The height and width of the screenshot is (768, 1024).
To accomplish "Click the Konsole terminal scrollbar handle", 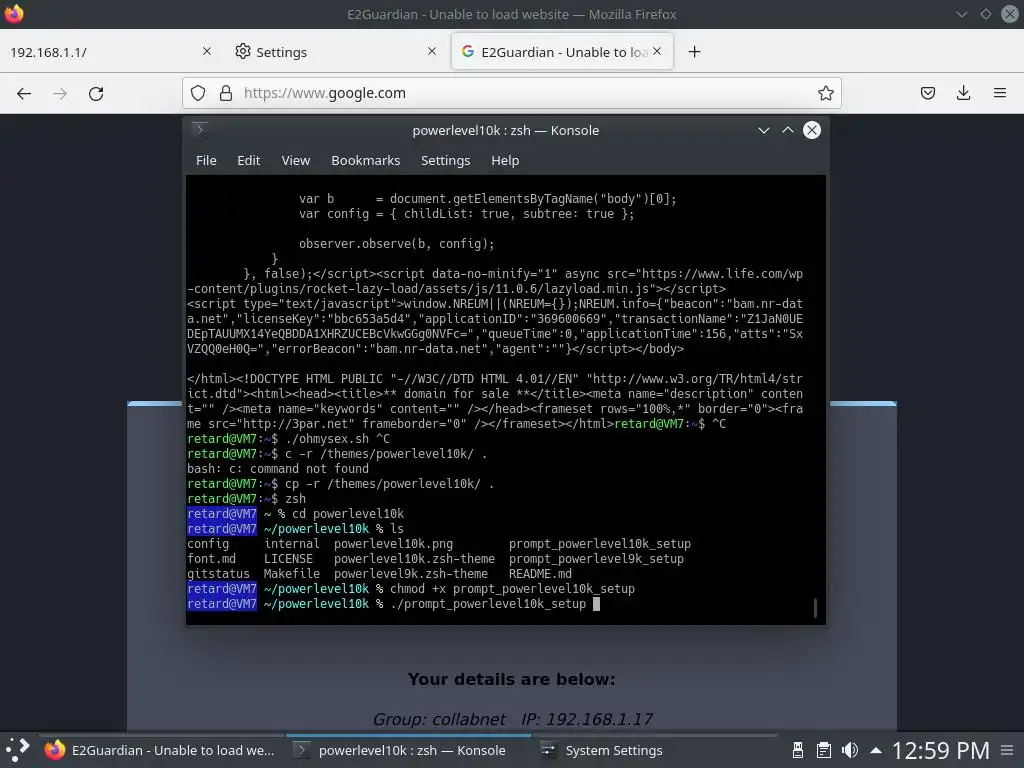I will coord(815,607).
